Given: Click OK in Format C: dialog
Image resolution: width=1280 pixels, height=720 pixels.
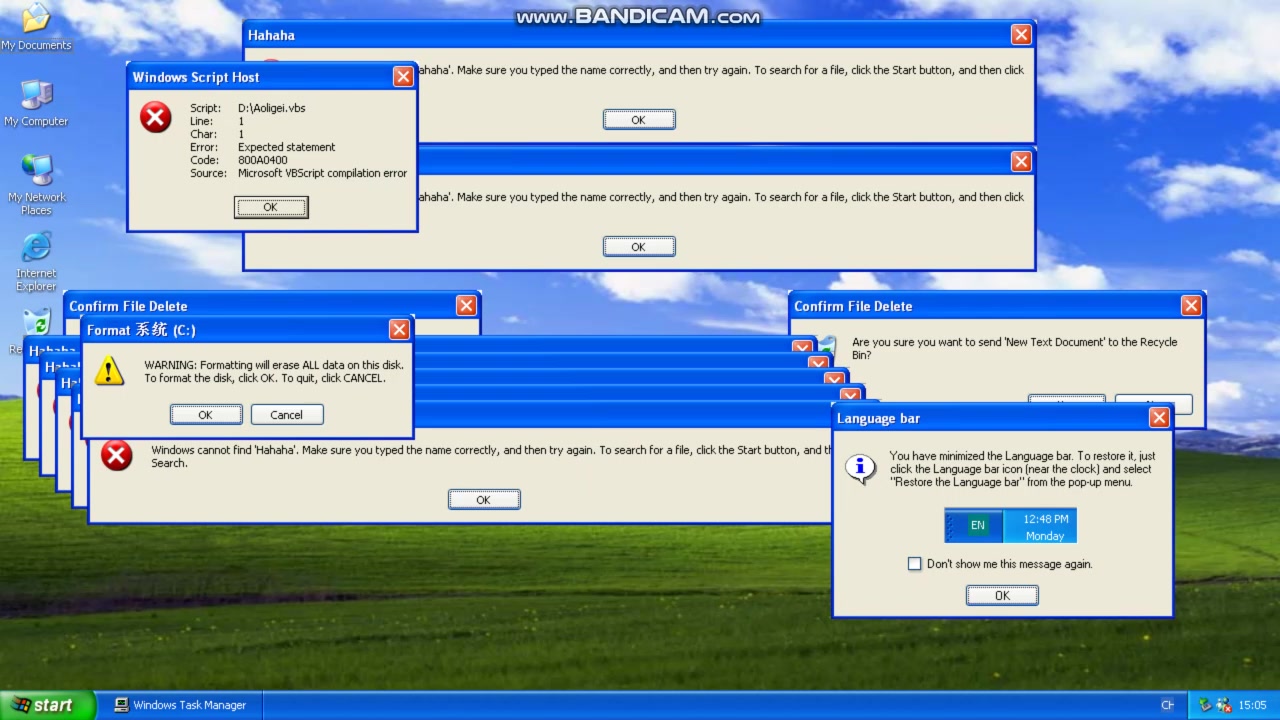Looking at the screenshot, I should click(x=206, y=415).
